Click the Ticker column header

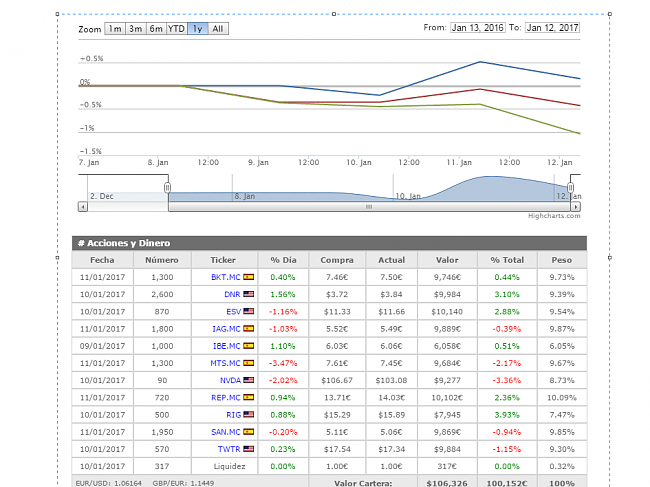coord(224,260)
